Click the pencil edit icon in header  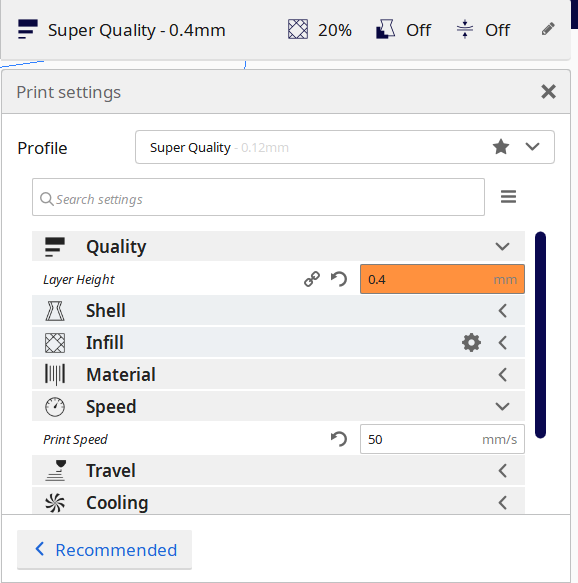click(548, 29)
